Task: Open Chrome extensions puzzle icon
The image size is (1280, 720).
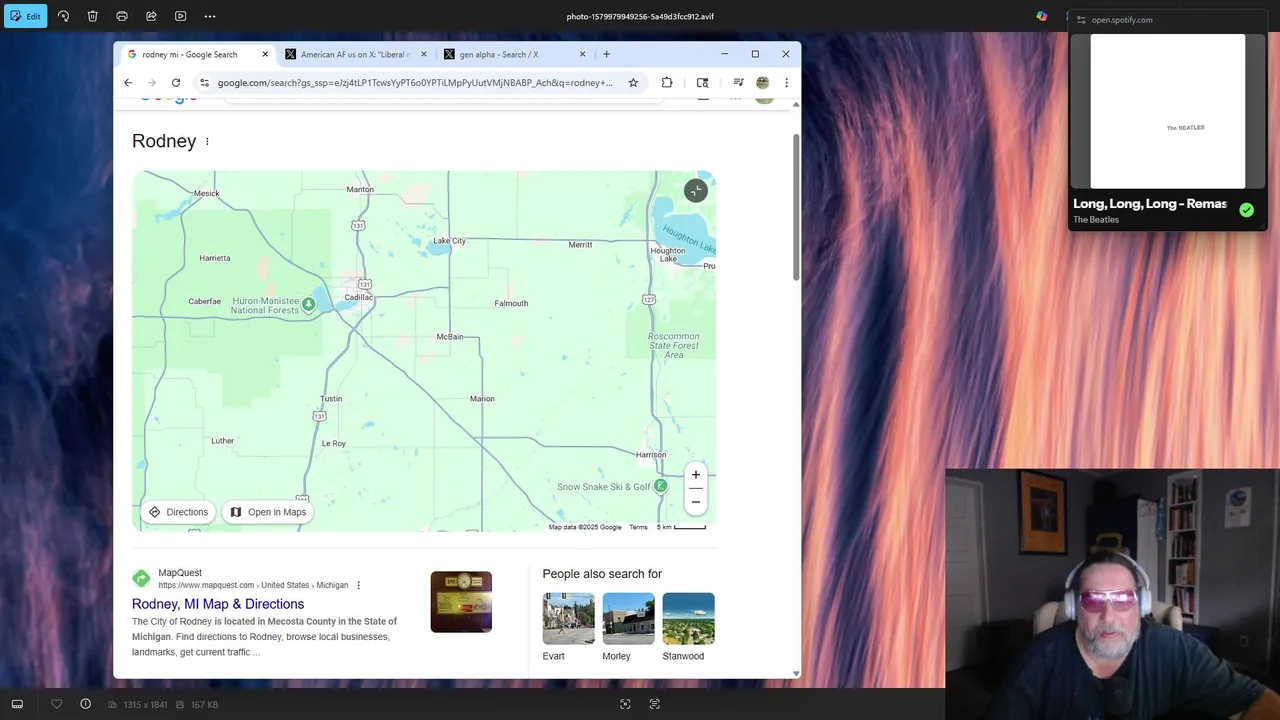Action: (667, 83)
